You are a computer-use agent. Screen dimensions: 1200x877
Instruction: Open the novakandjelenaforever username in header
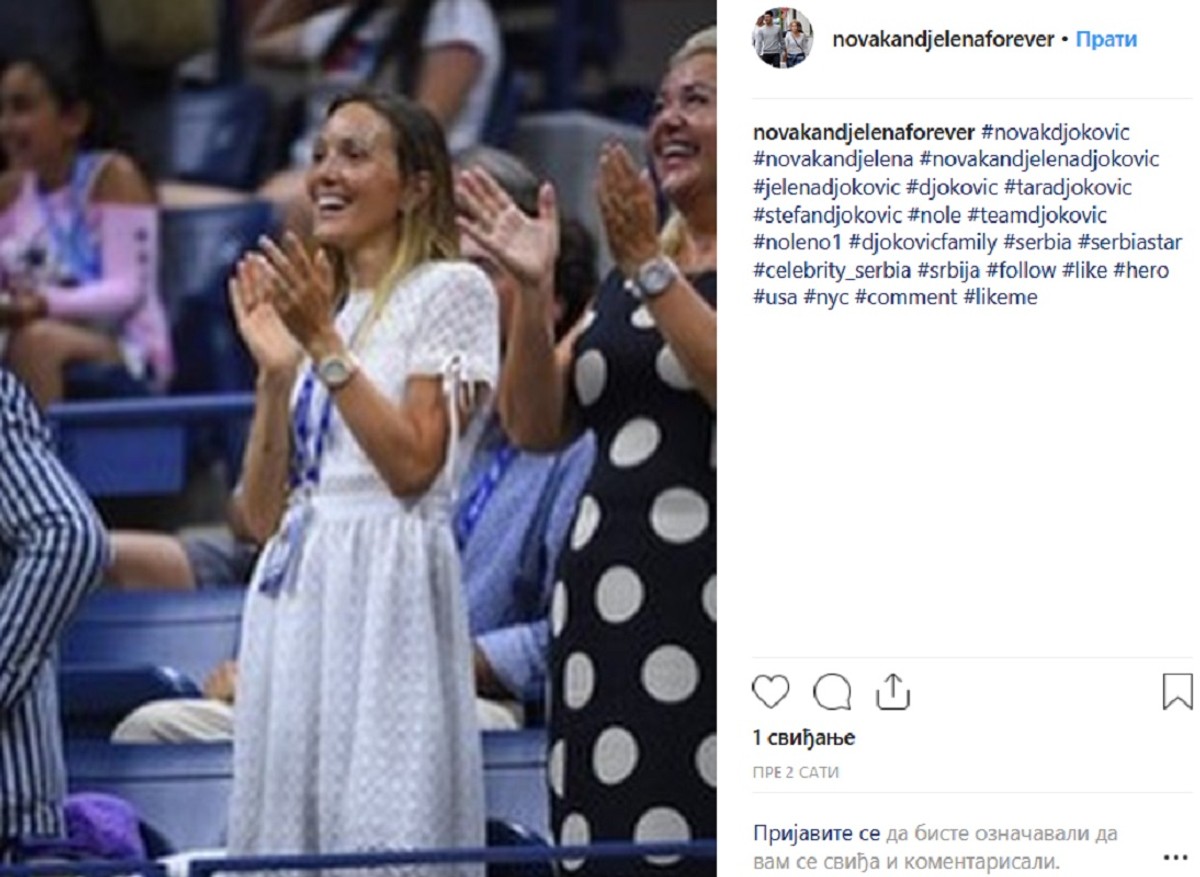coord(942,40)
